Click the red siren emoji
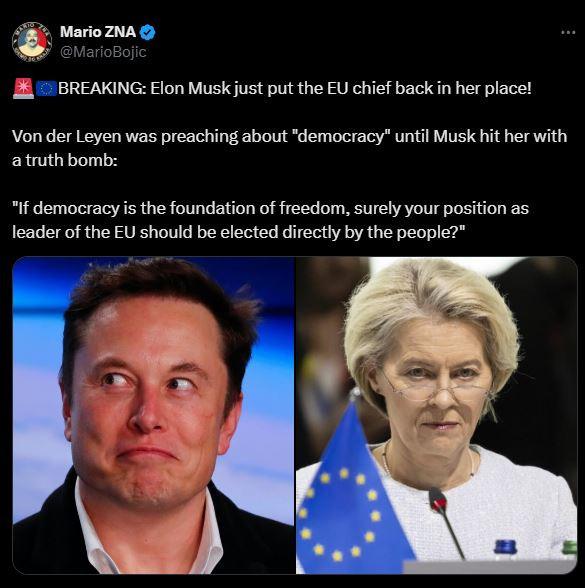The width and height of the screenshot is (585, 588). [23, 88]
